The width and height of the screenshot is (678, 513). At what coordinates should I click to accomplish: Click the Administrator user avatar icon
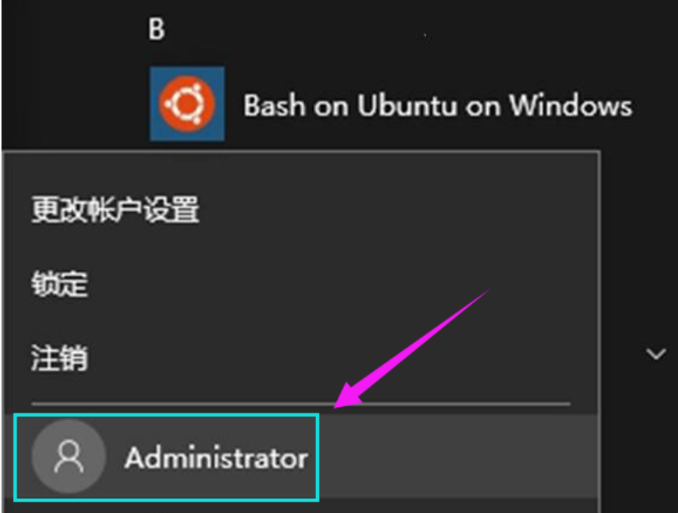pos(69,457)
